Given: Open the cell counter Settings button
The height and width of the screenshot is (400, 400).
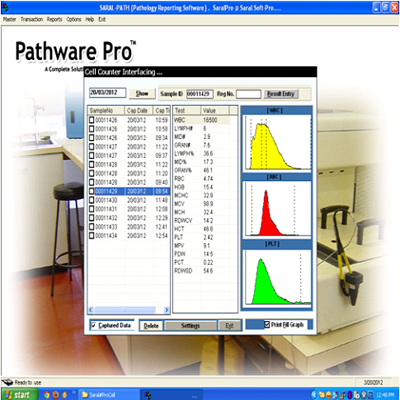Looking at the screenshot, I should click(x=191, y=326).
